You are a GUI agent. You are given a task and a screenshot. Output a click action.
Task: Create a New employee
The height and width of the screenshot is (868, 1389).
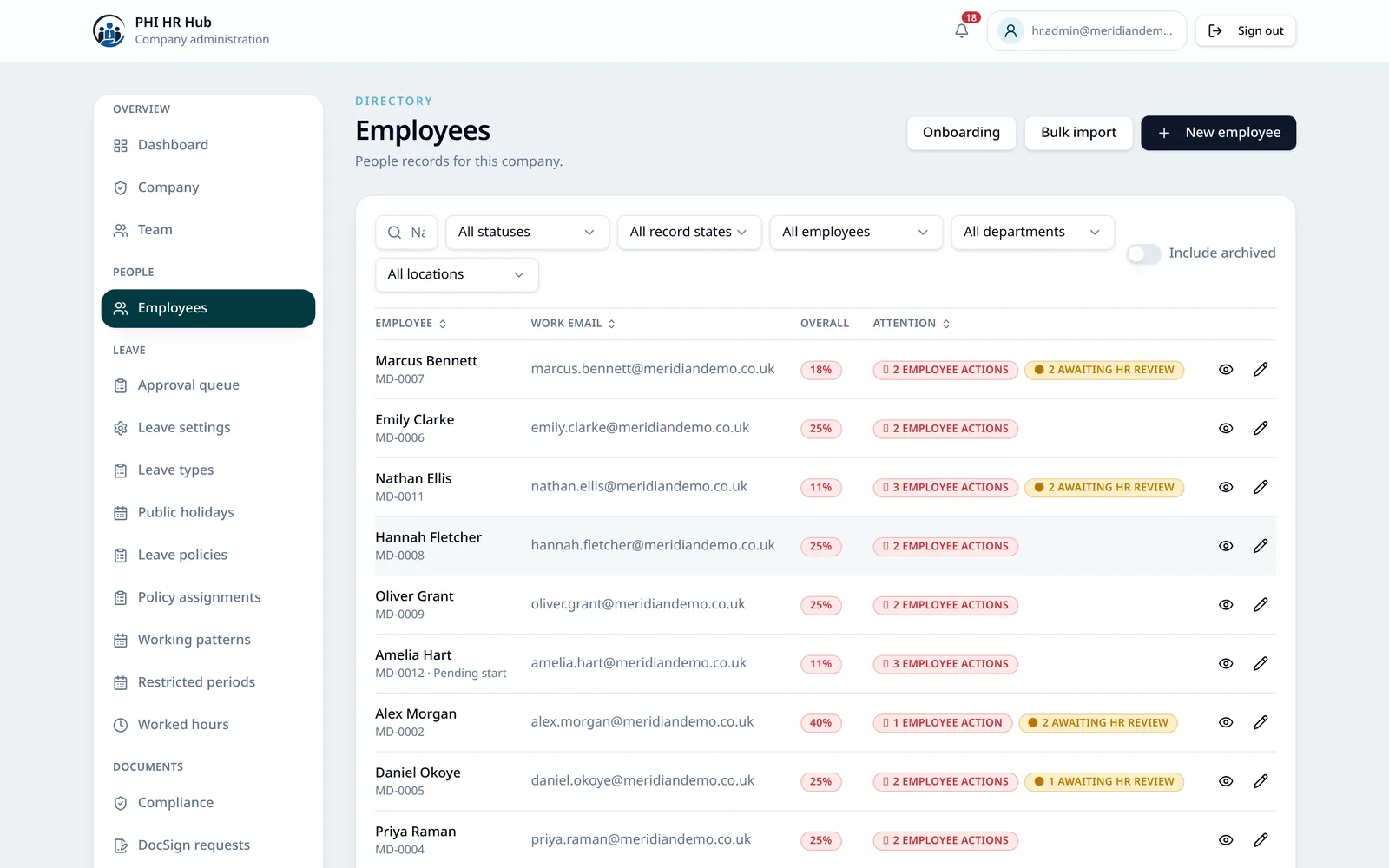(x=1218, y=133)
